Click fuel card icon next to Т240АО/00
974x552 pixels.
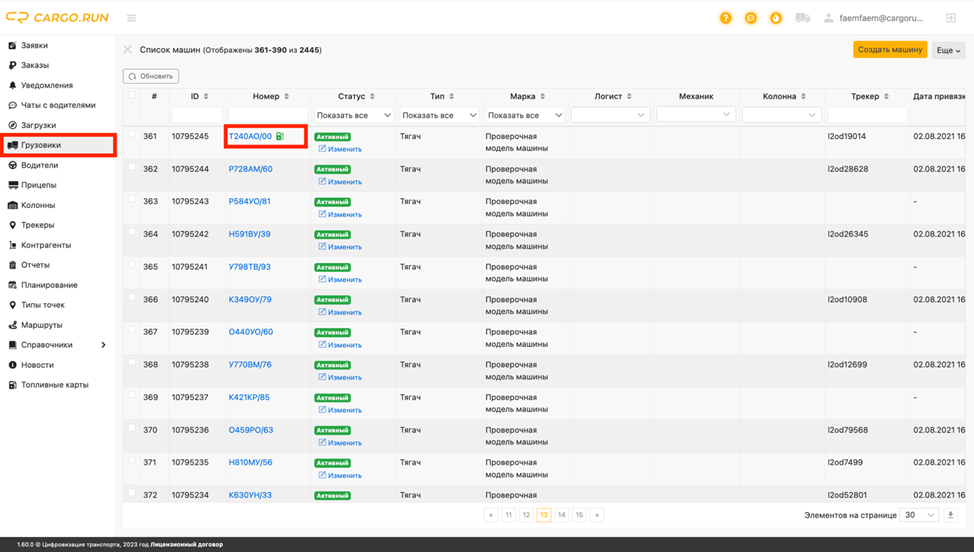pos(280,136)
